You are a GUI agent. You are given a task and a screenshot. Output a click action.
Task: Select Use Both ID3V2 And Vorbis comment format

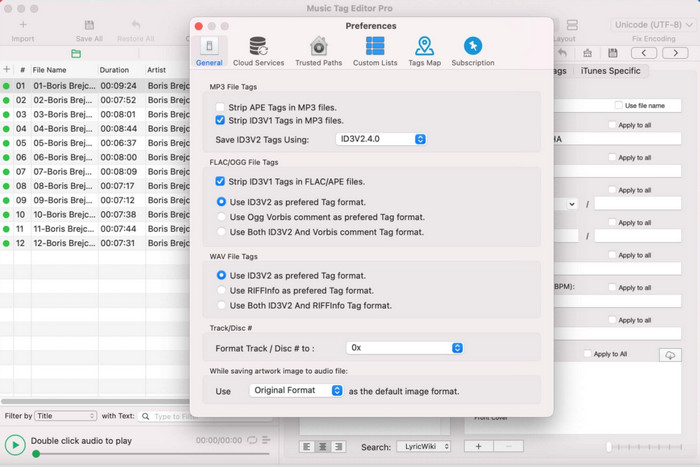tap(221, 232)
